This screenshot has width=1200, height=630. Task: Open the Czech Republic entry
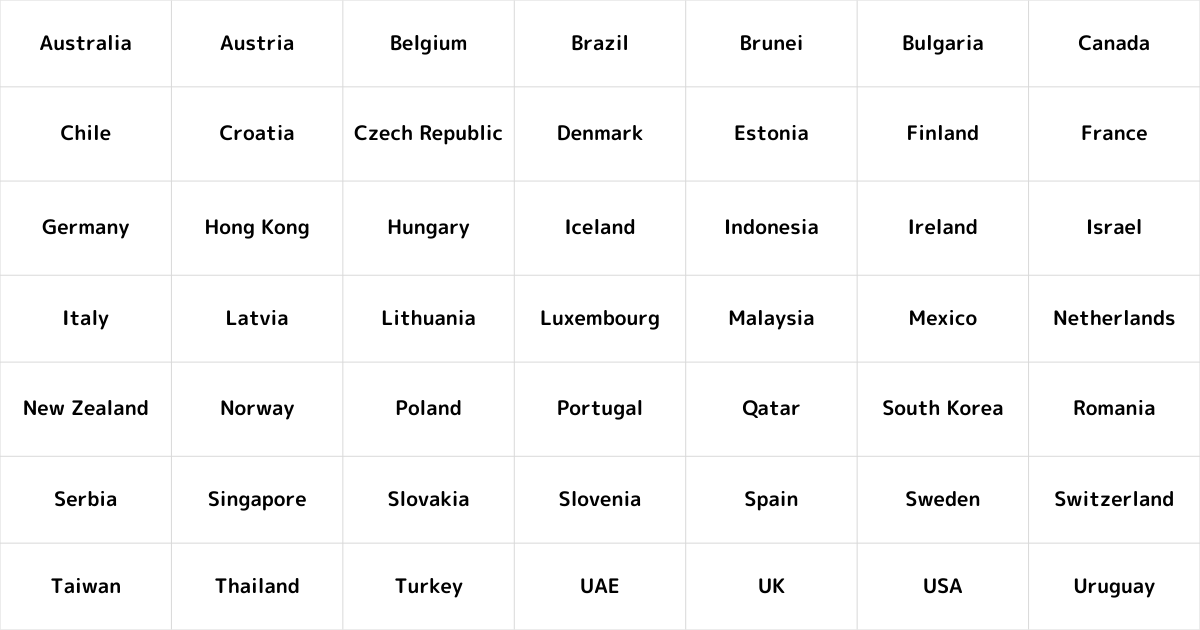pyautogui.click(x=428, y=133)
